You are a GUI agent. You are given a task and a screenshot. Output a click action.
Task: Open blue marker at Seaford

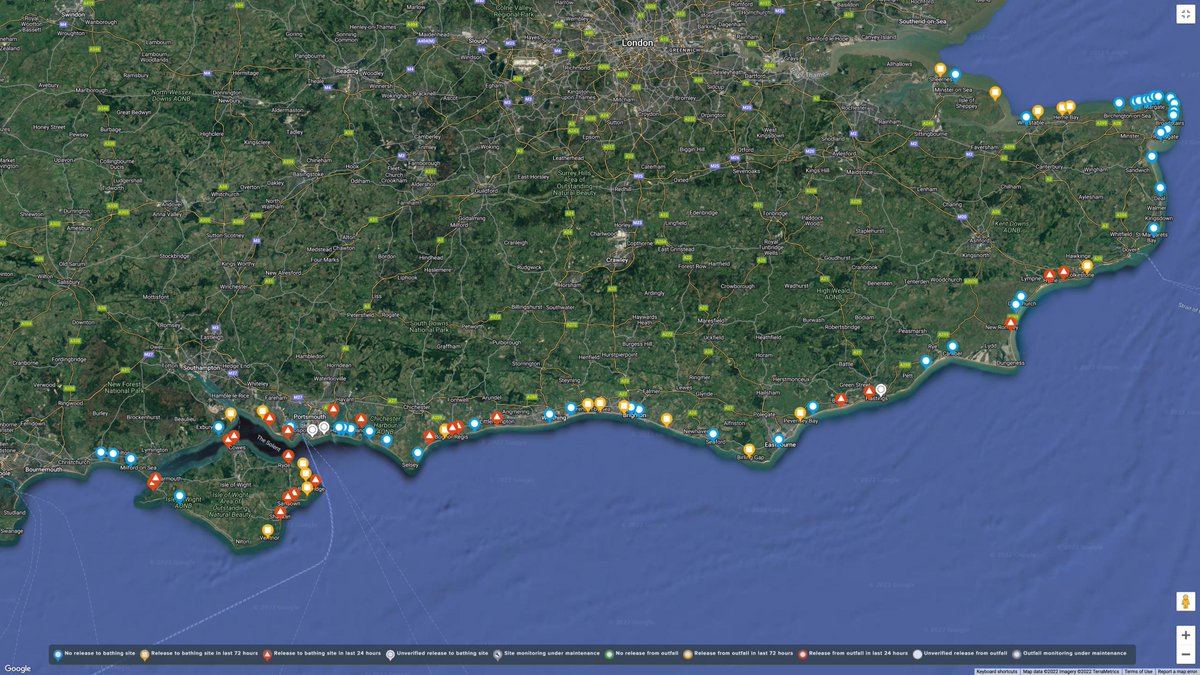[713, 435]
